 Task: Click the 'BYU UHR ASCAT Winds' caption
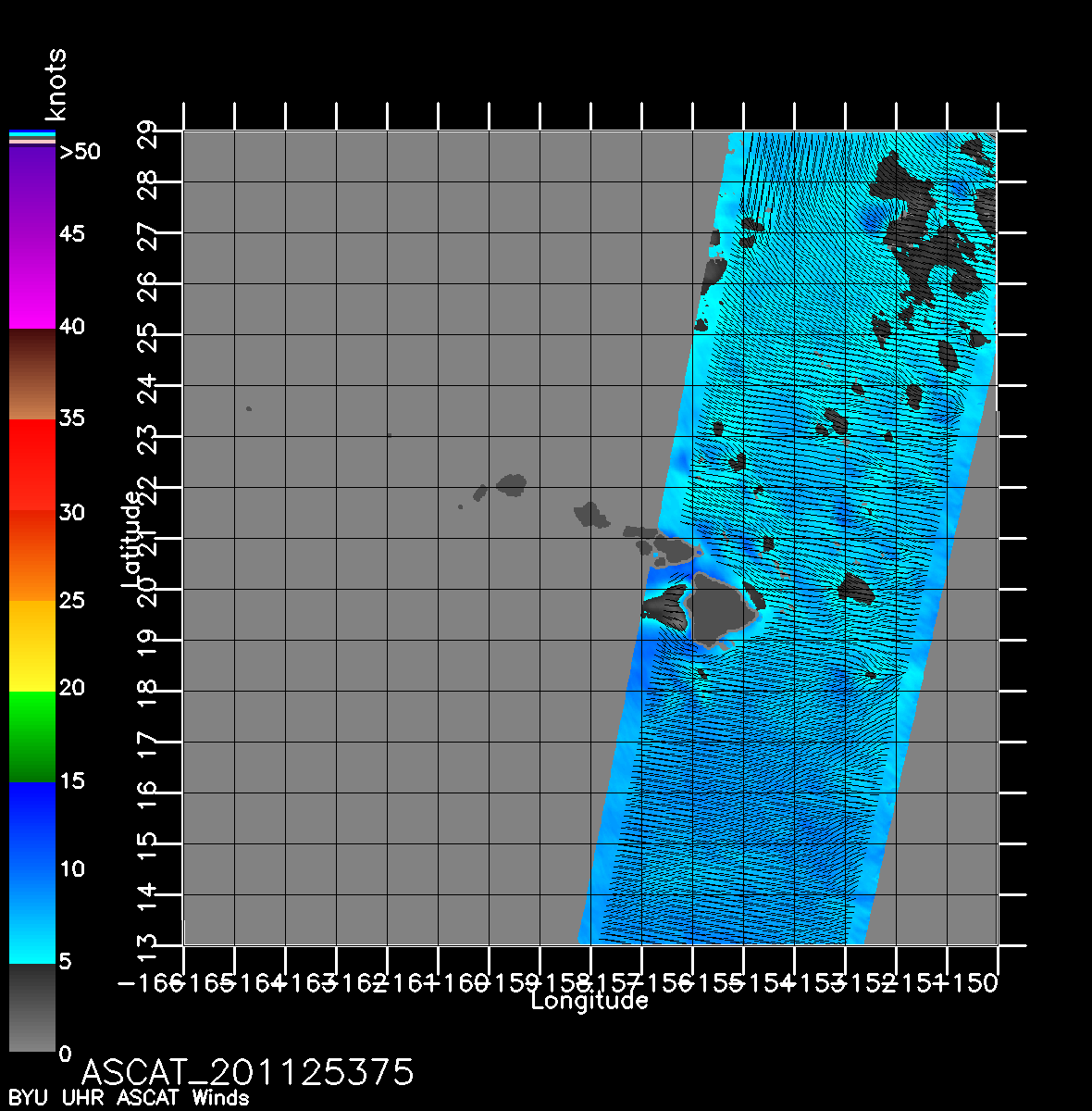coord(129,1099)
